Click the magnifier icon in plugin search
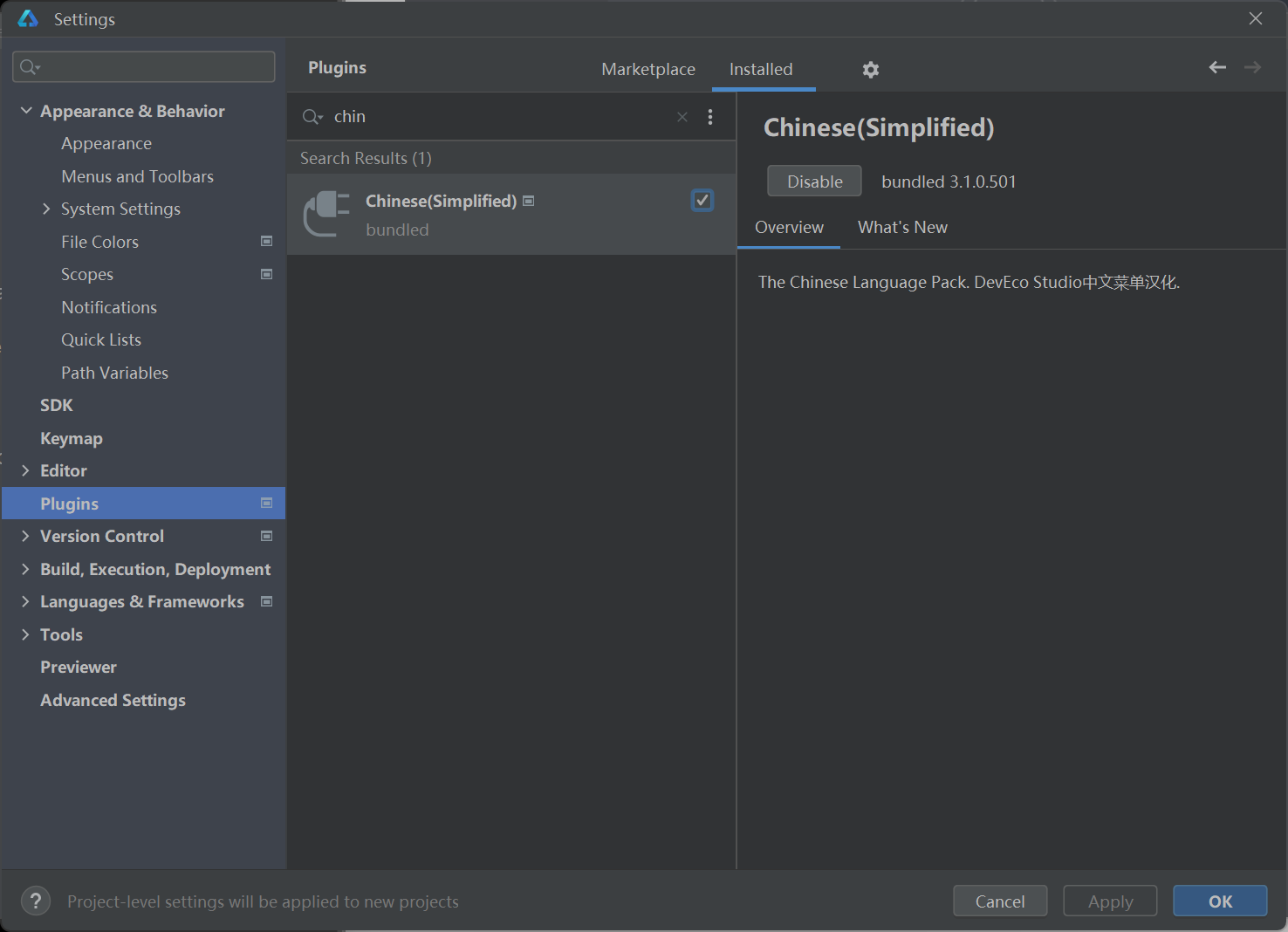 click(312, 117)
